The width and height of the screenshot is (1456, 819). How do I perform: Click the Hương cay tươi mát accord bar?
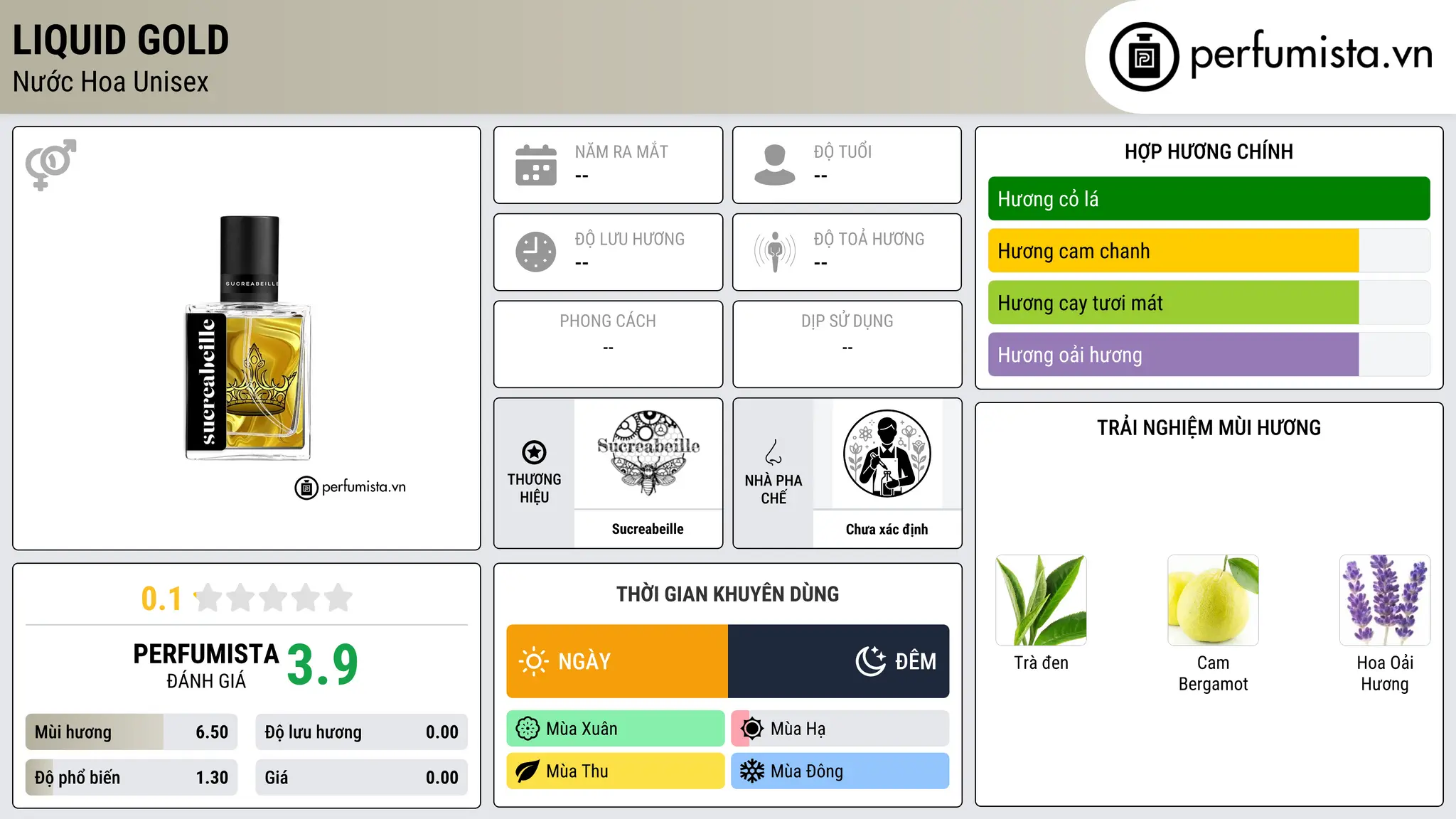[1209, 303]
